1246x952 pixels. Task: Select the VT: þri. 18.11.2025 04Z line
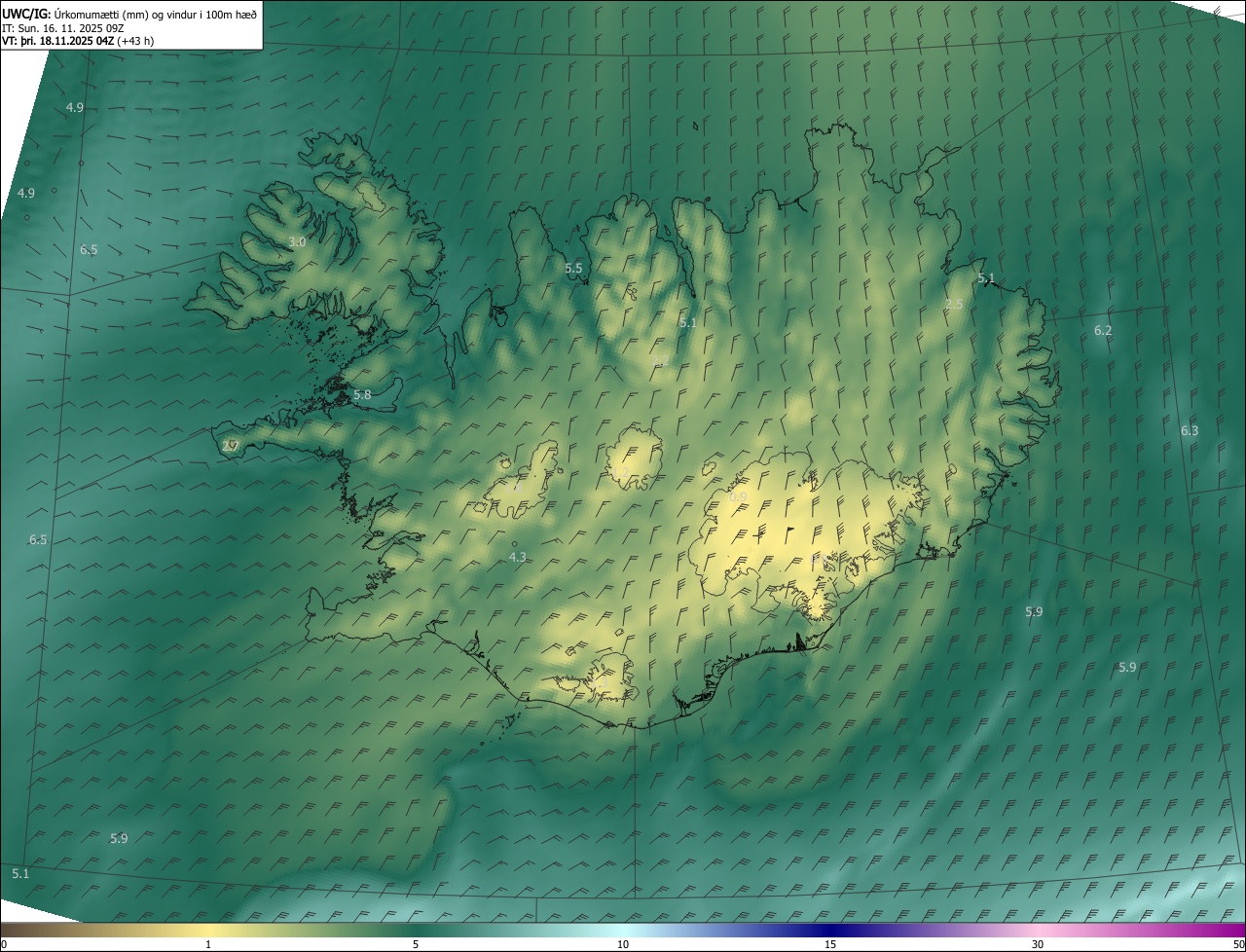tap(78, 41)
